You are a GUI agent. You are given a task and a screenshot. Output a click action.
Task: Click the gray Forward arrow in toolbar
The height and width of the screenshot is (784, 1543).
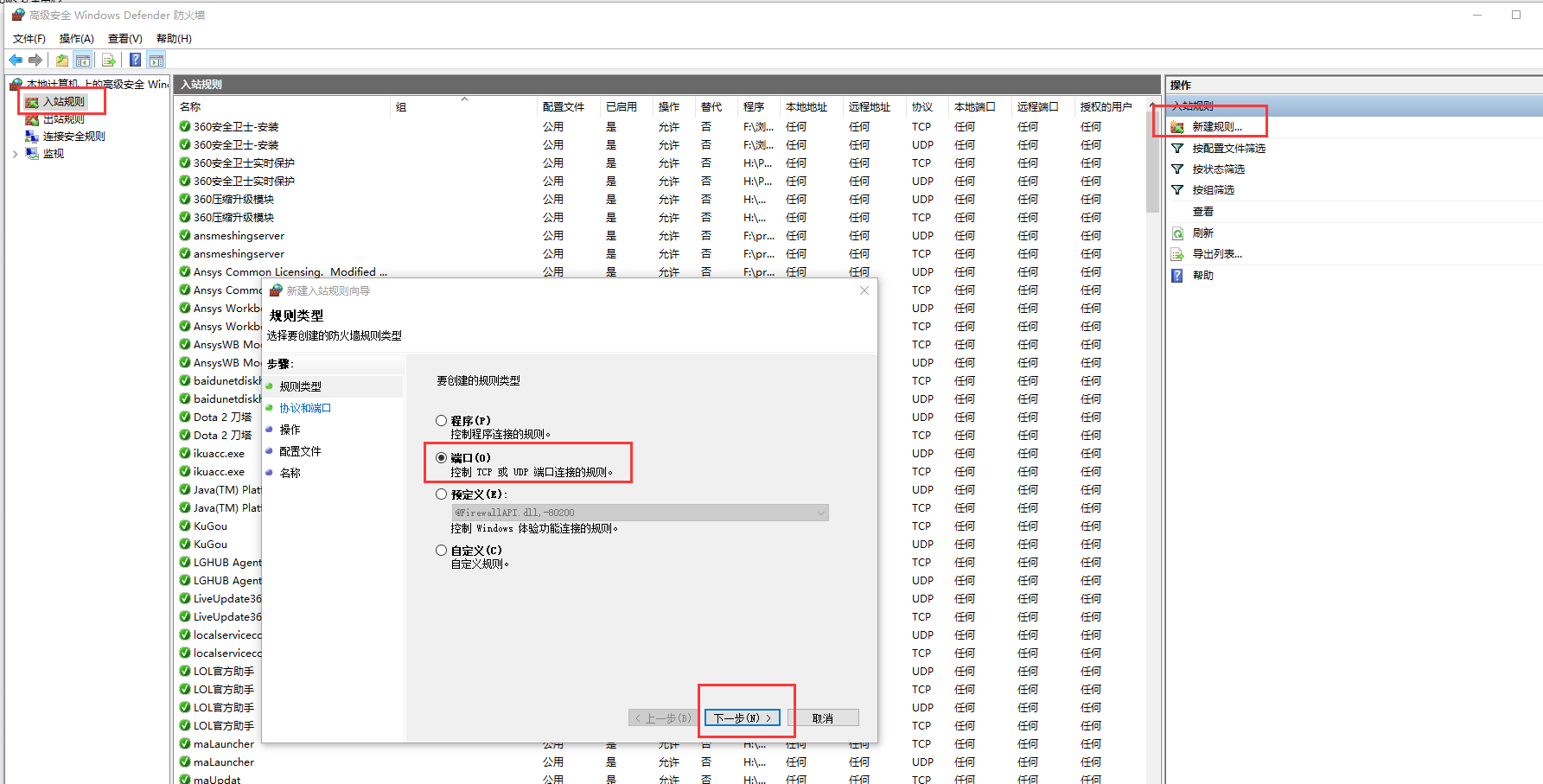point(35,60)
